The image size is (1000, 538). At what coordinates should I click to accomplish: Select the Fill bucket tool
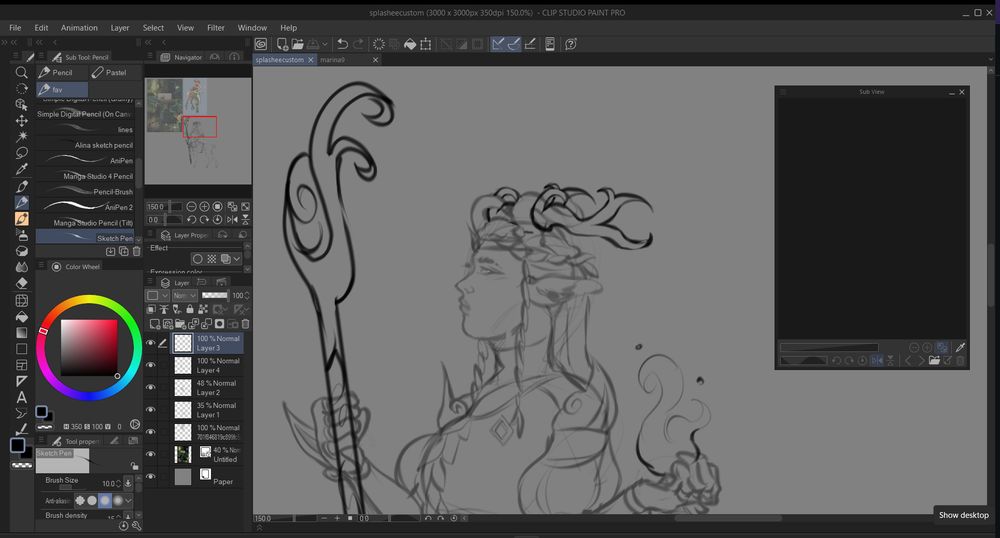coord(21,316)
